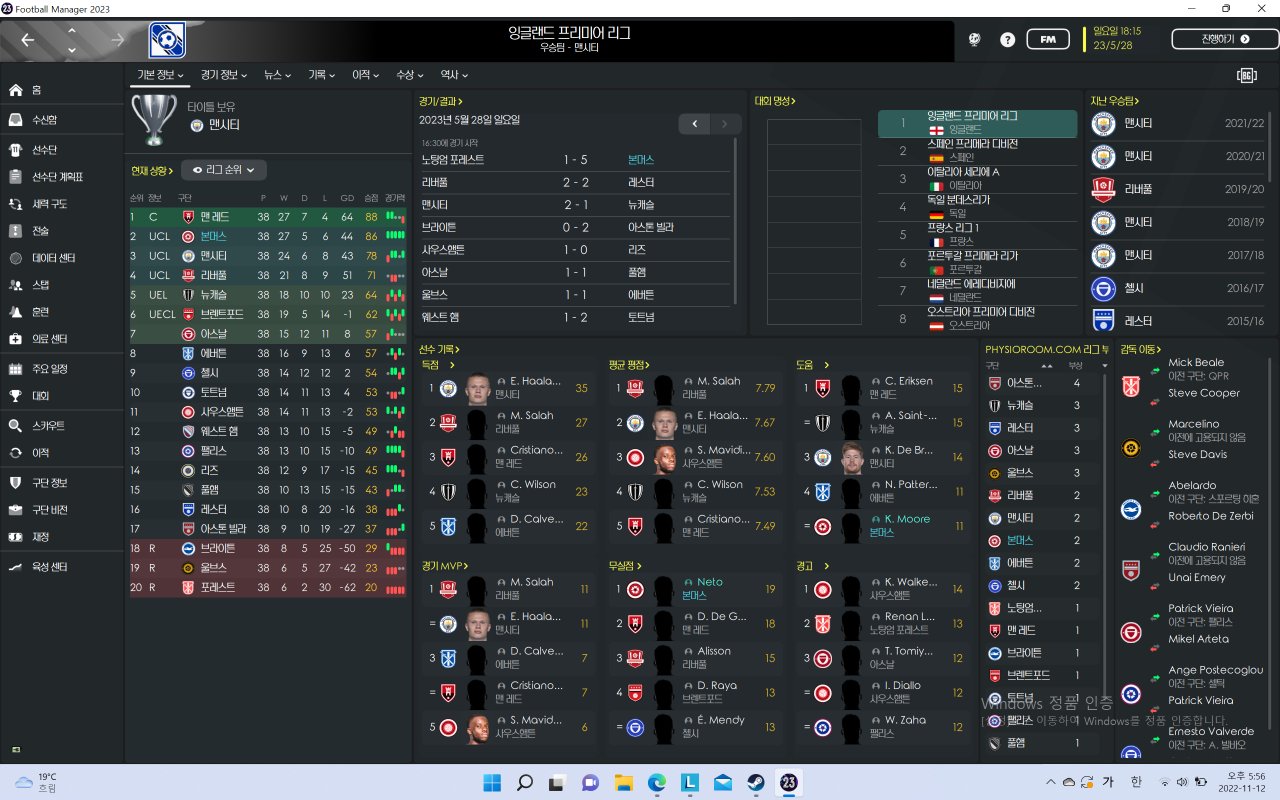Open the 노팅엄 포레스트 1 - 5 본머스 result

click(577, 160)
